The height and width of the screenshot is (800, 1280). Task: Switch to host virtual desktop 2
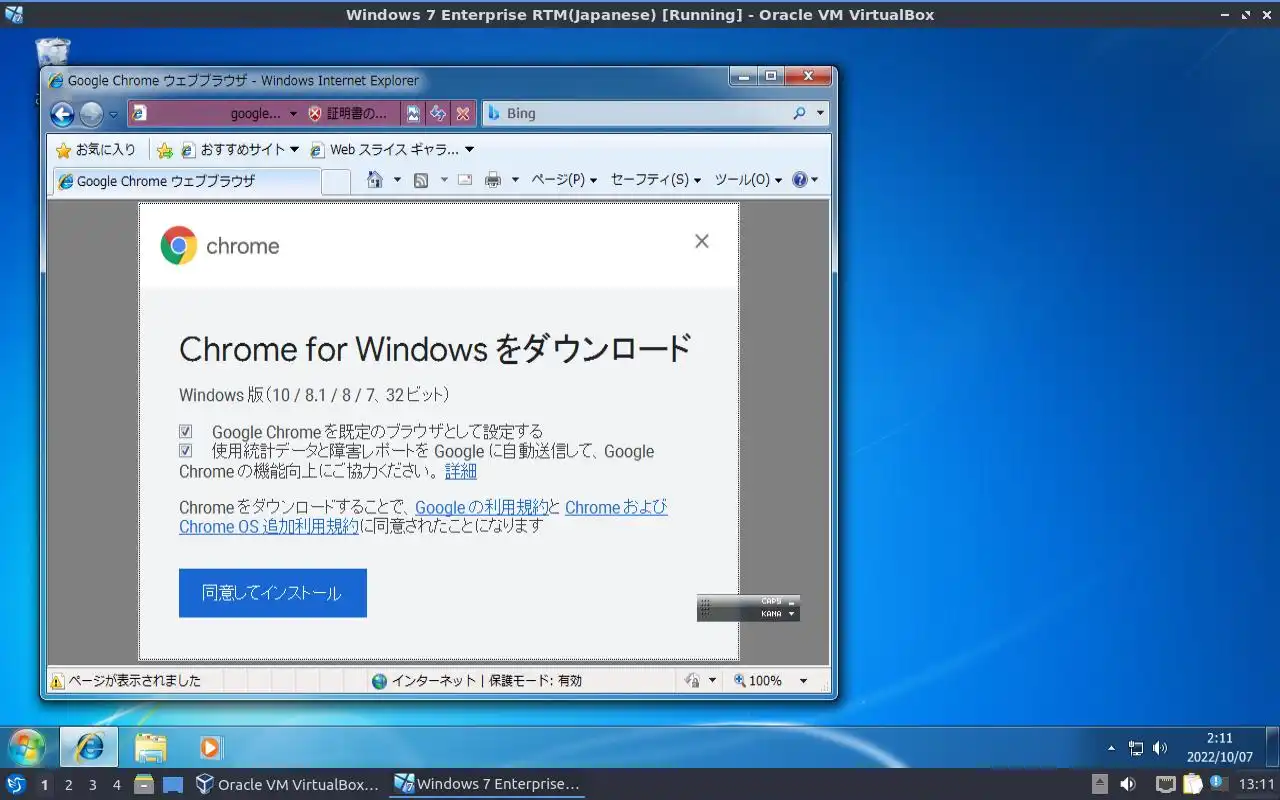68,785
